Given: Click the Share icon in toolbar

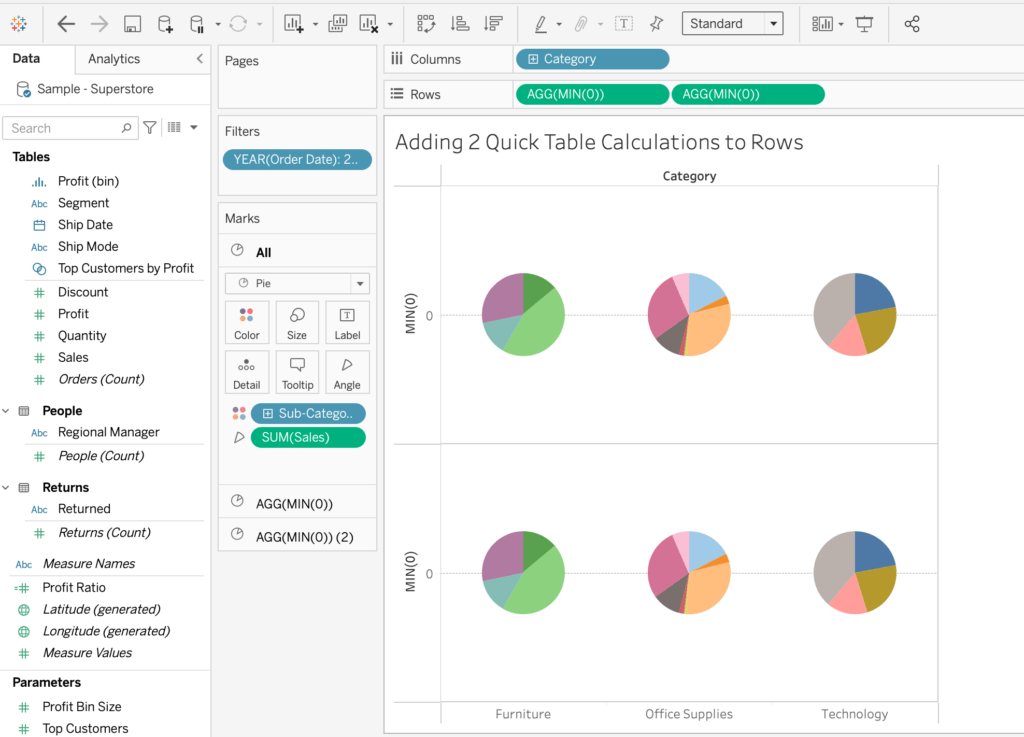Looking at the screenshot, I should point(911,24).
